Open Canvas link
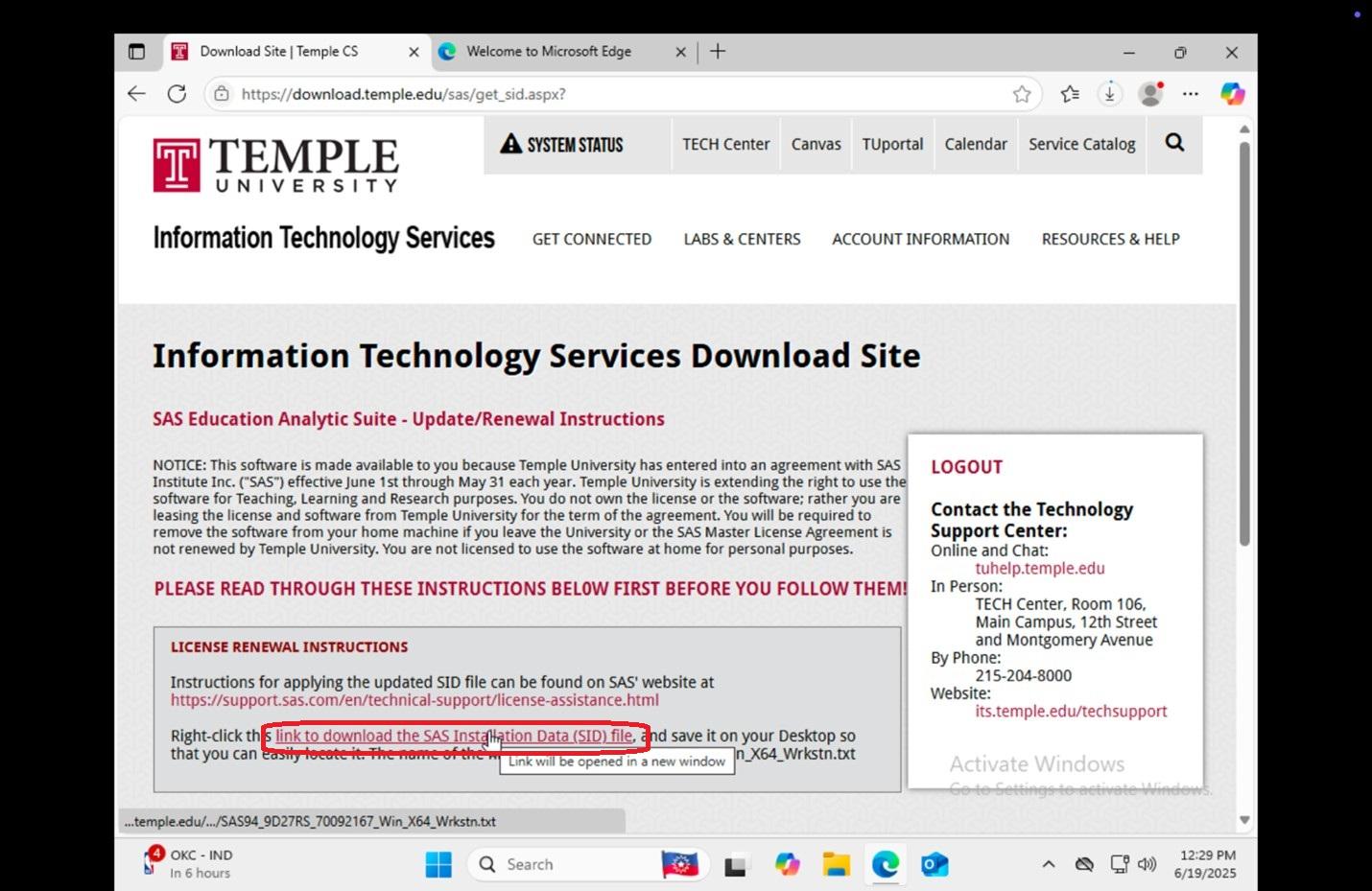This screenshot has width=1372, height=891. 816,145
